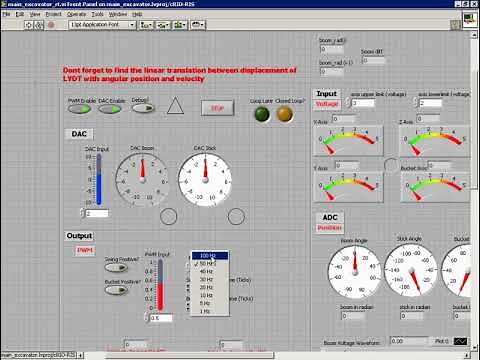Click the axis upper limit voltage field
Screen dimensions: 480x360
point(363,103)
